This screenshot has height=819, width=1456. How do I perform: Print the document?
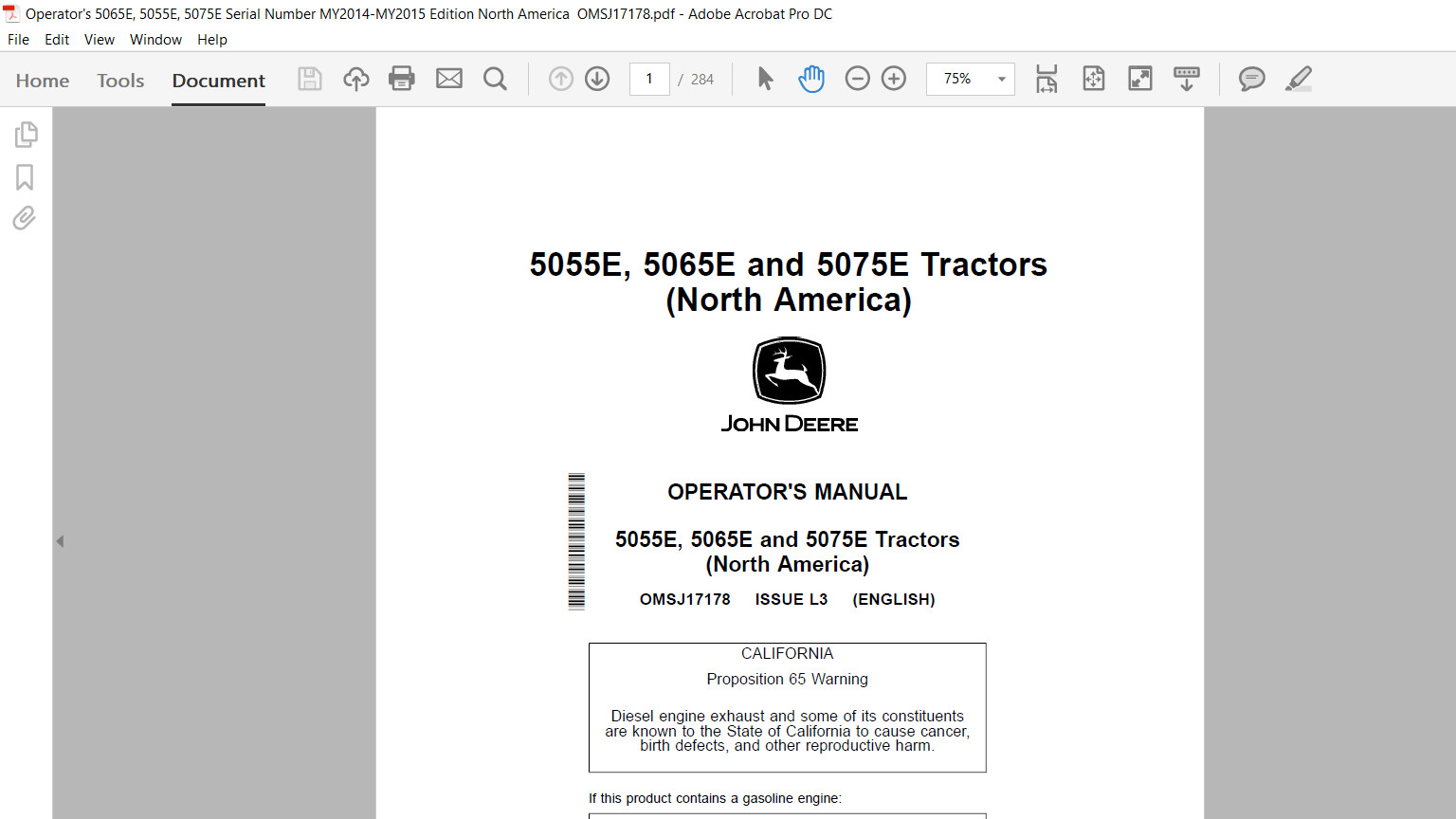(402, 79)
